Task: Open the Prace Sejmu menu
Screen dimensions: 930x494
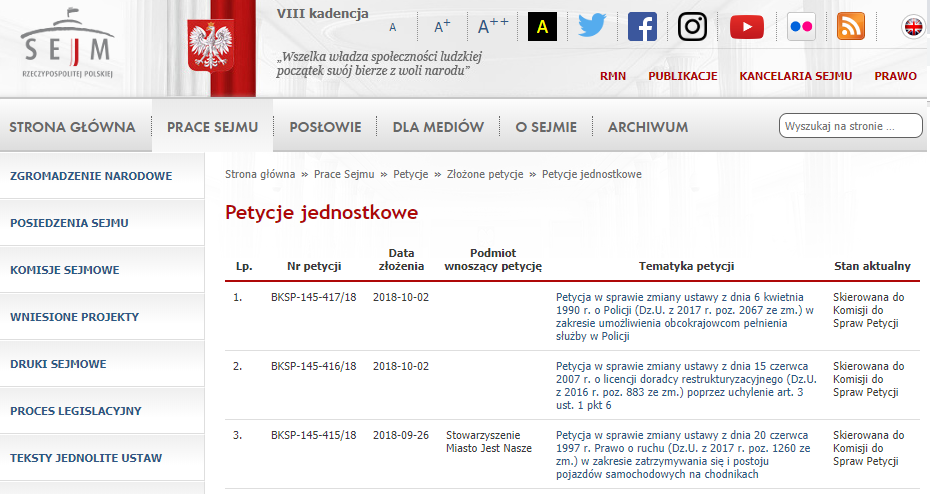Action: click(212, 127)
